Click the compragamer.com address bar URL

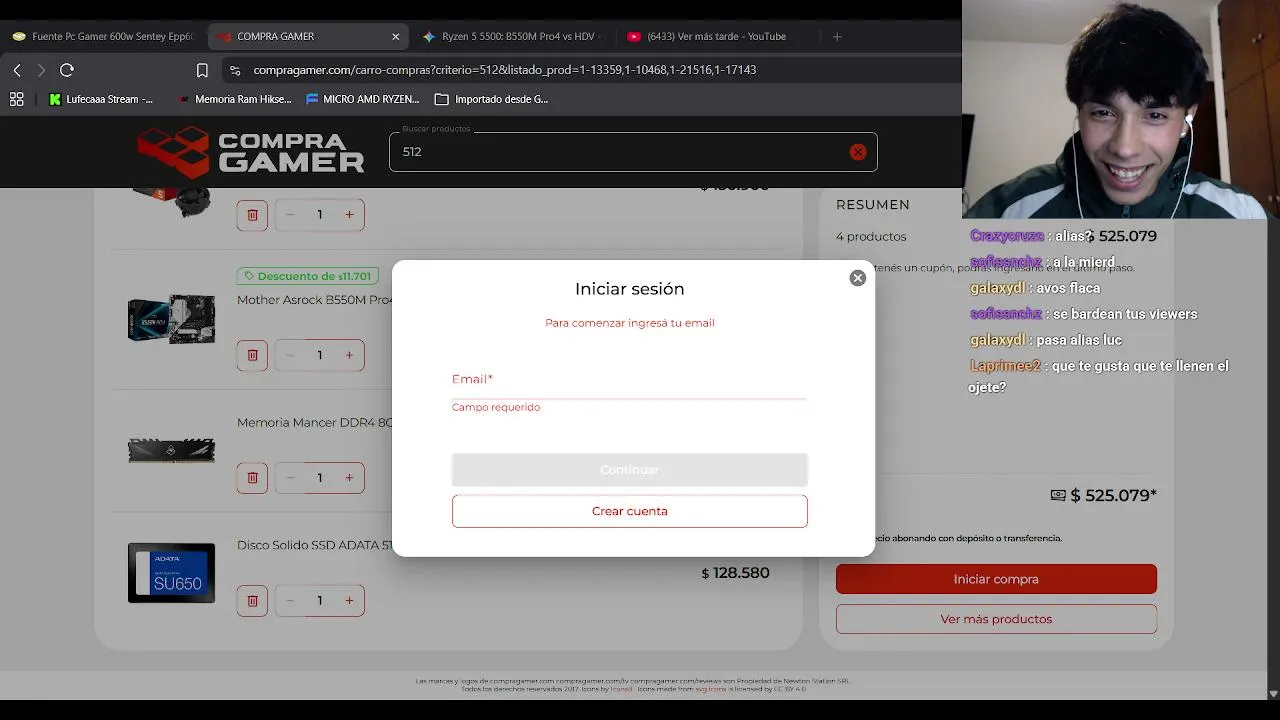504,70
